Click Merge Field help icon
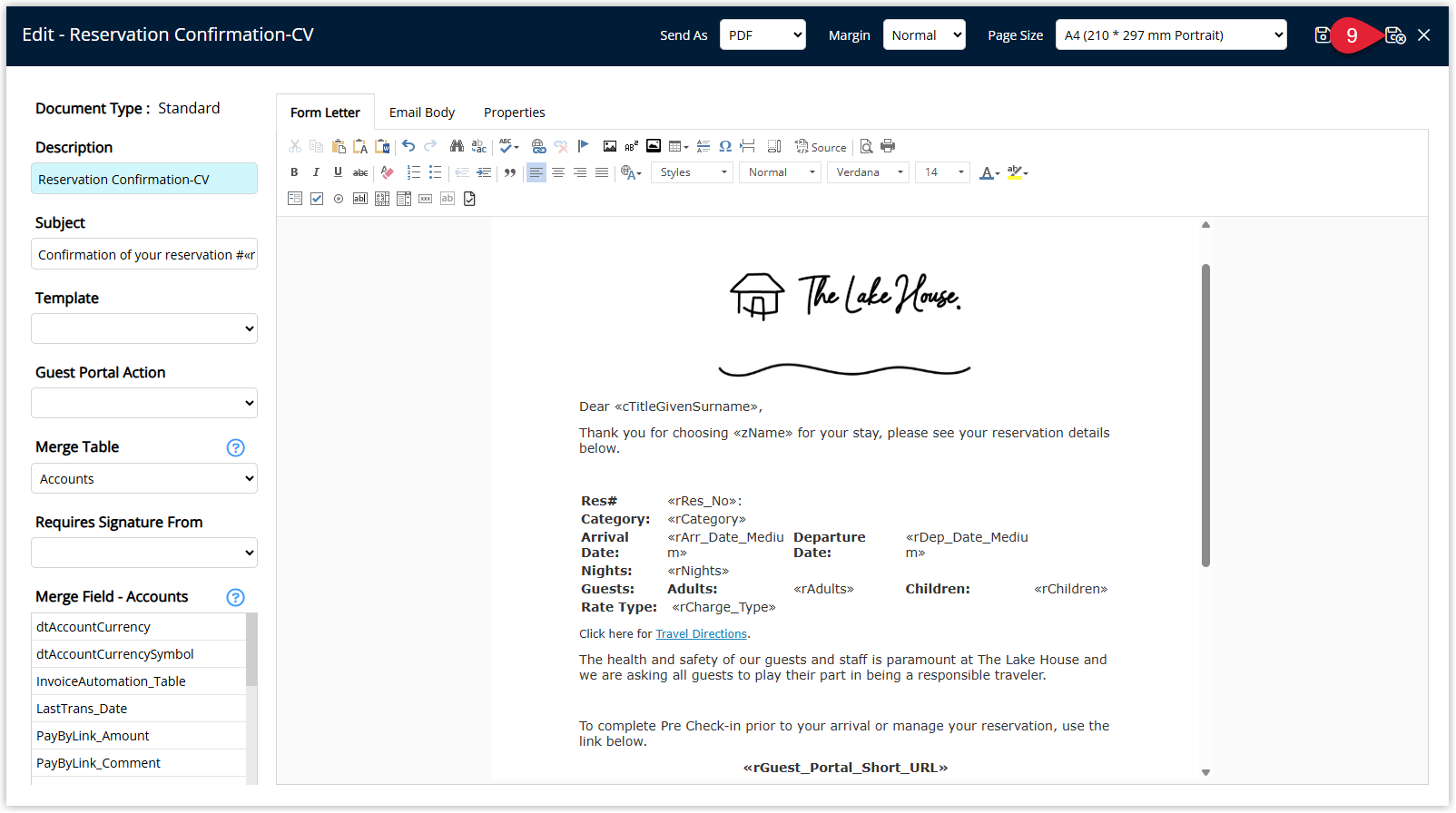This screenshot has width=1456, height=813. 235,597
